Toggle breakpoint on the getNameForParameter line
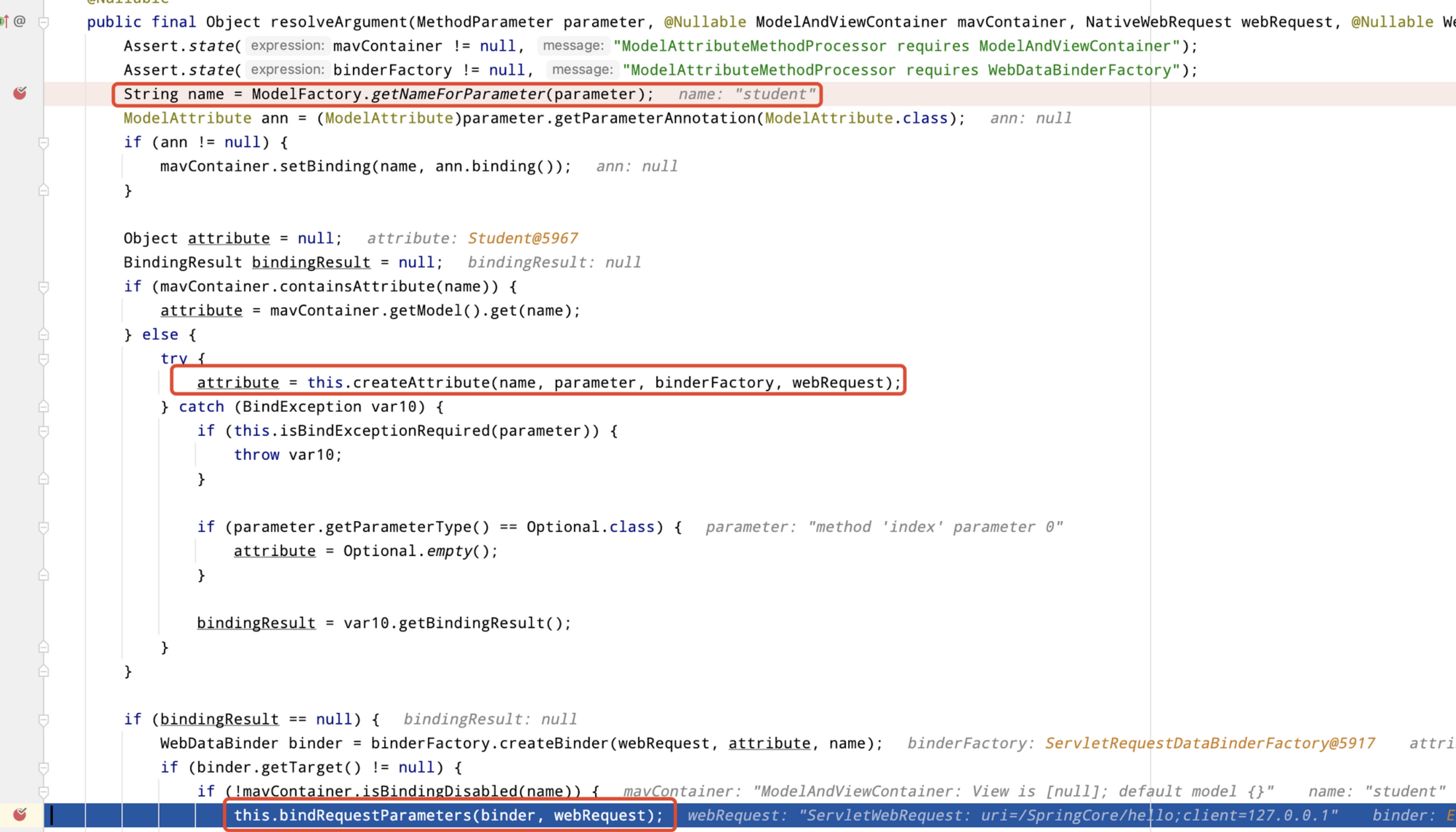 [x=20, y=93]
